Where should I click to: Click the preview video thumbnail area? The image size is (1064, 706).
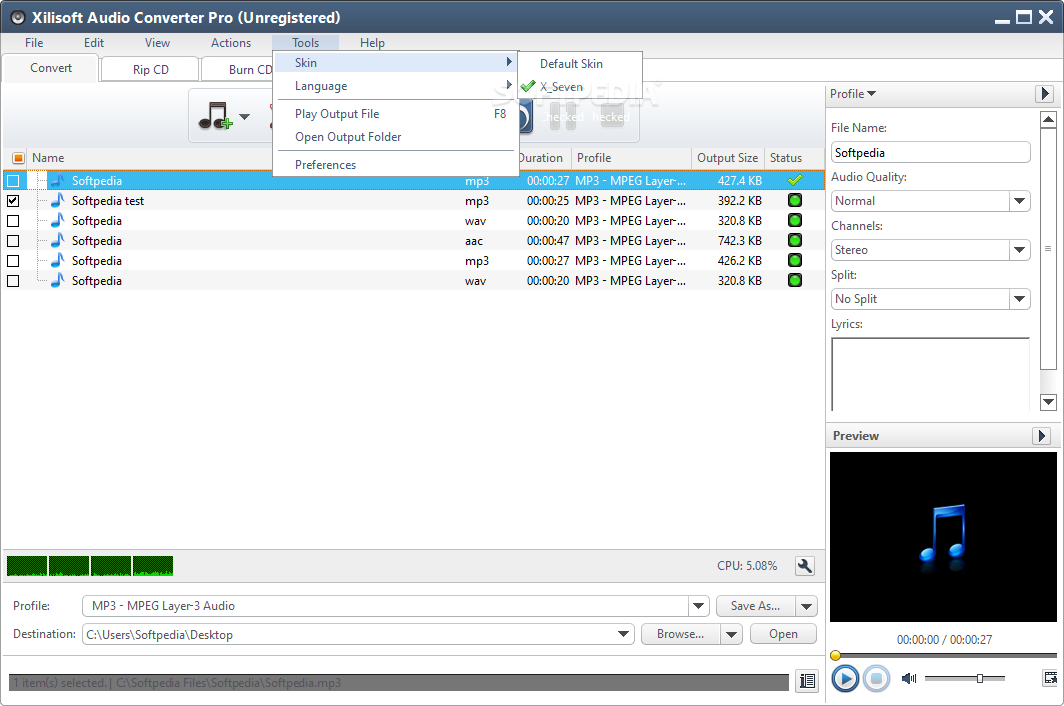[943, 537]
